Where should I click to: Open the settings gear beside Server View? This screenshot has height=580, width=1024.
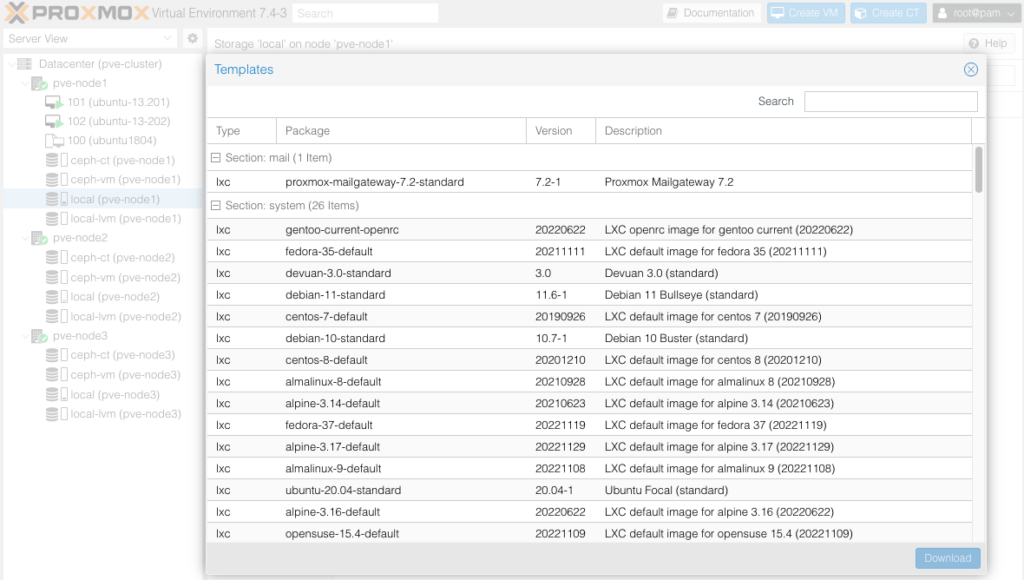[192, 39]
